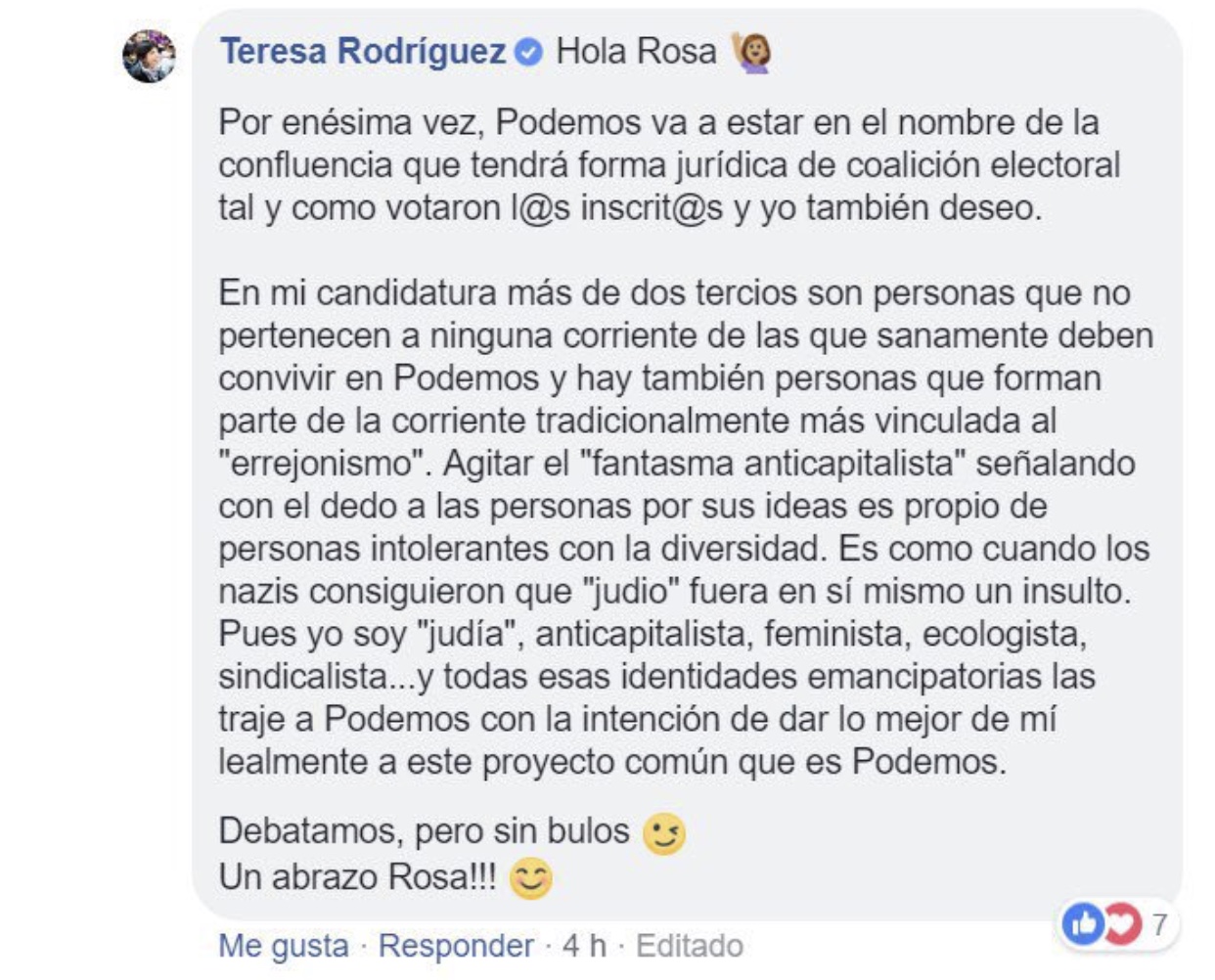Screen dimensions: 1215x980
Task: Click the blue verified badge icon
Action: click(529, 52)
